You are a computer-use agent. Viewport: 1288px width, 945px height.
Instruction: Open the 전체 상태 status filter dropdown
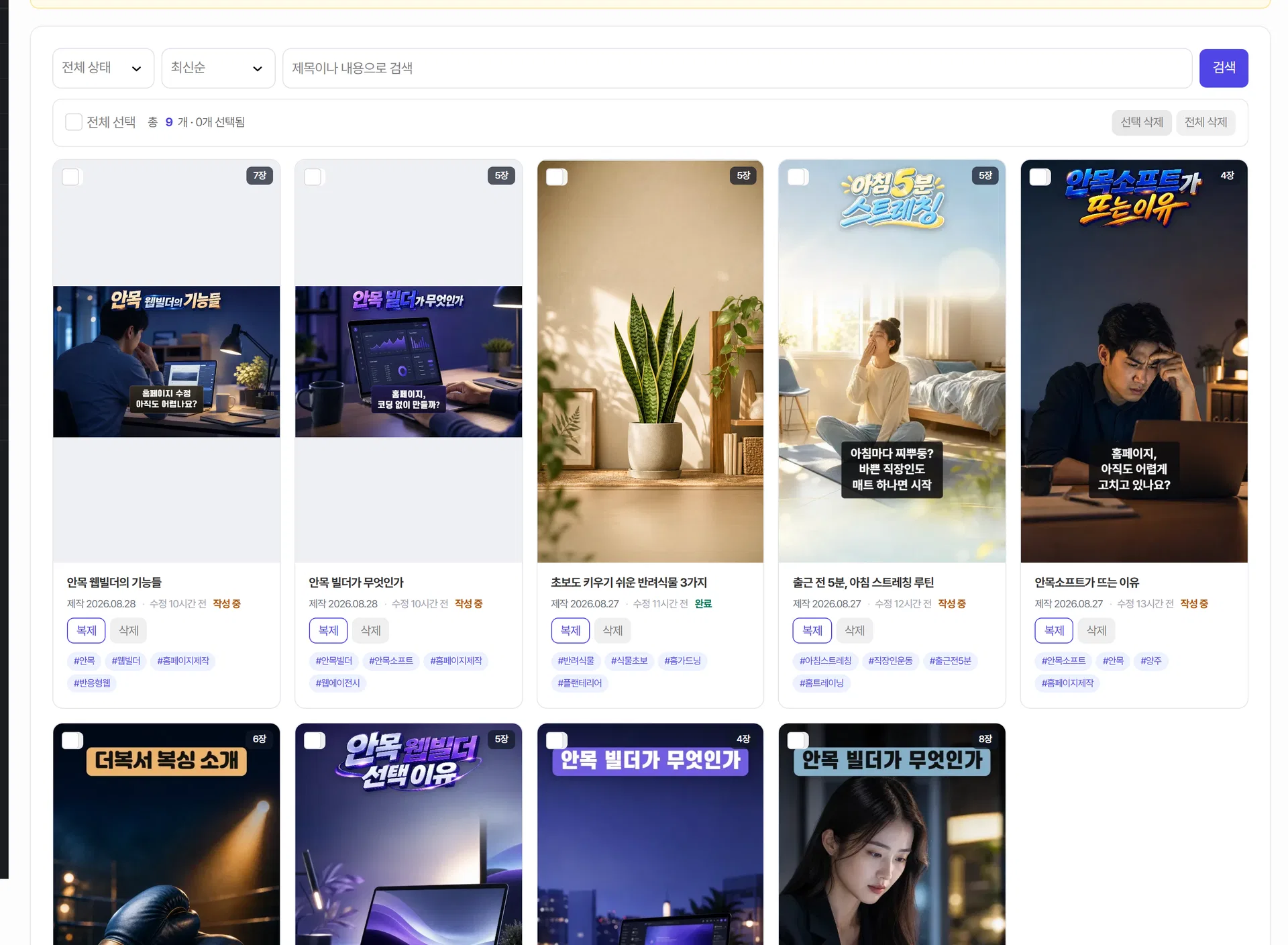[103, 68]
